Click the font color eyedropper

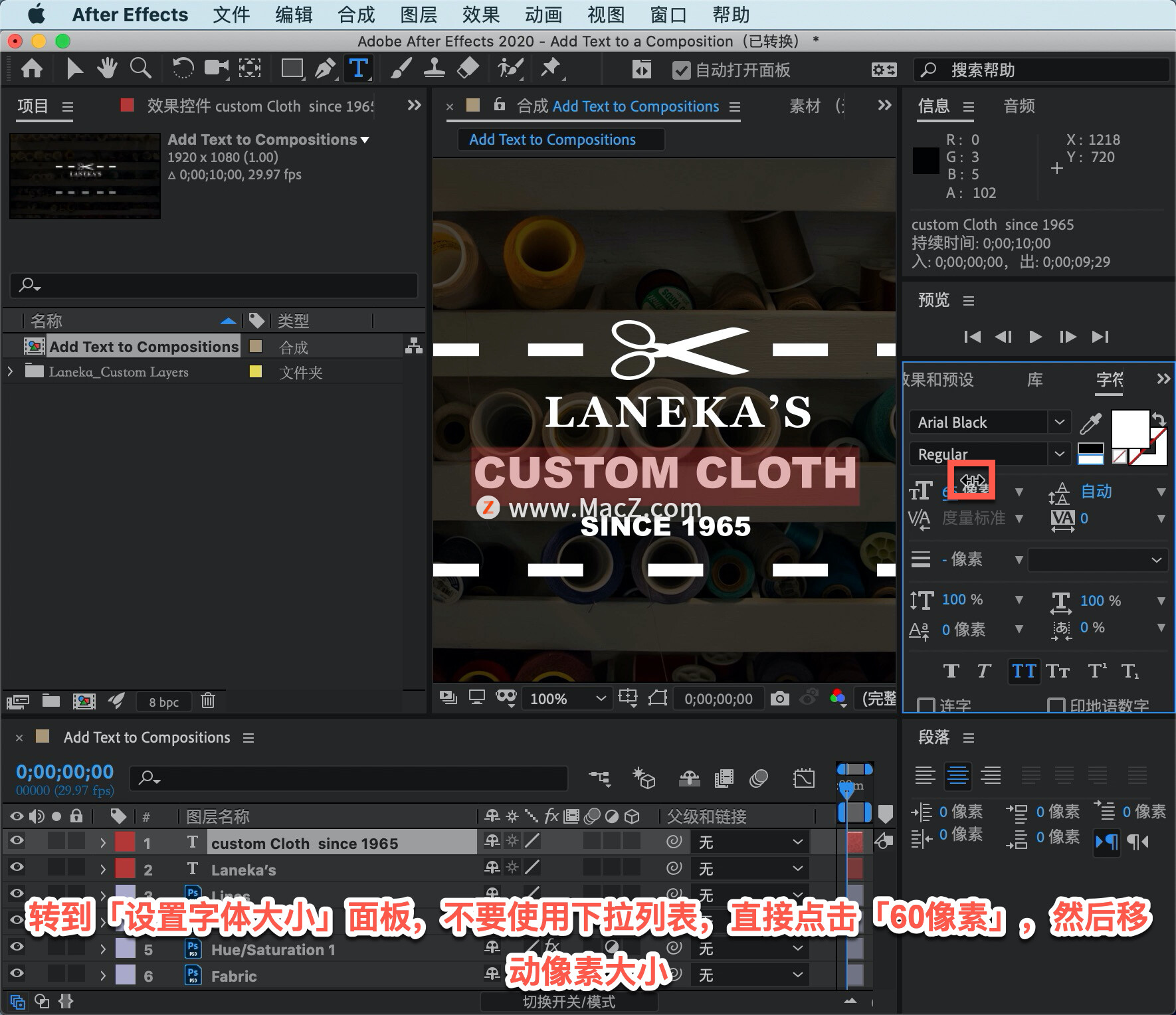coord(1091,422)
